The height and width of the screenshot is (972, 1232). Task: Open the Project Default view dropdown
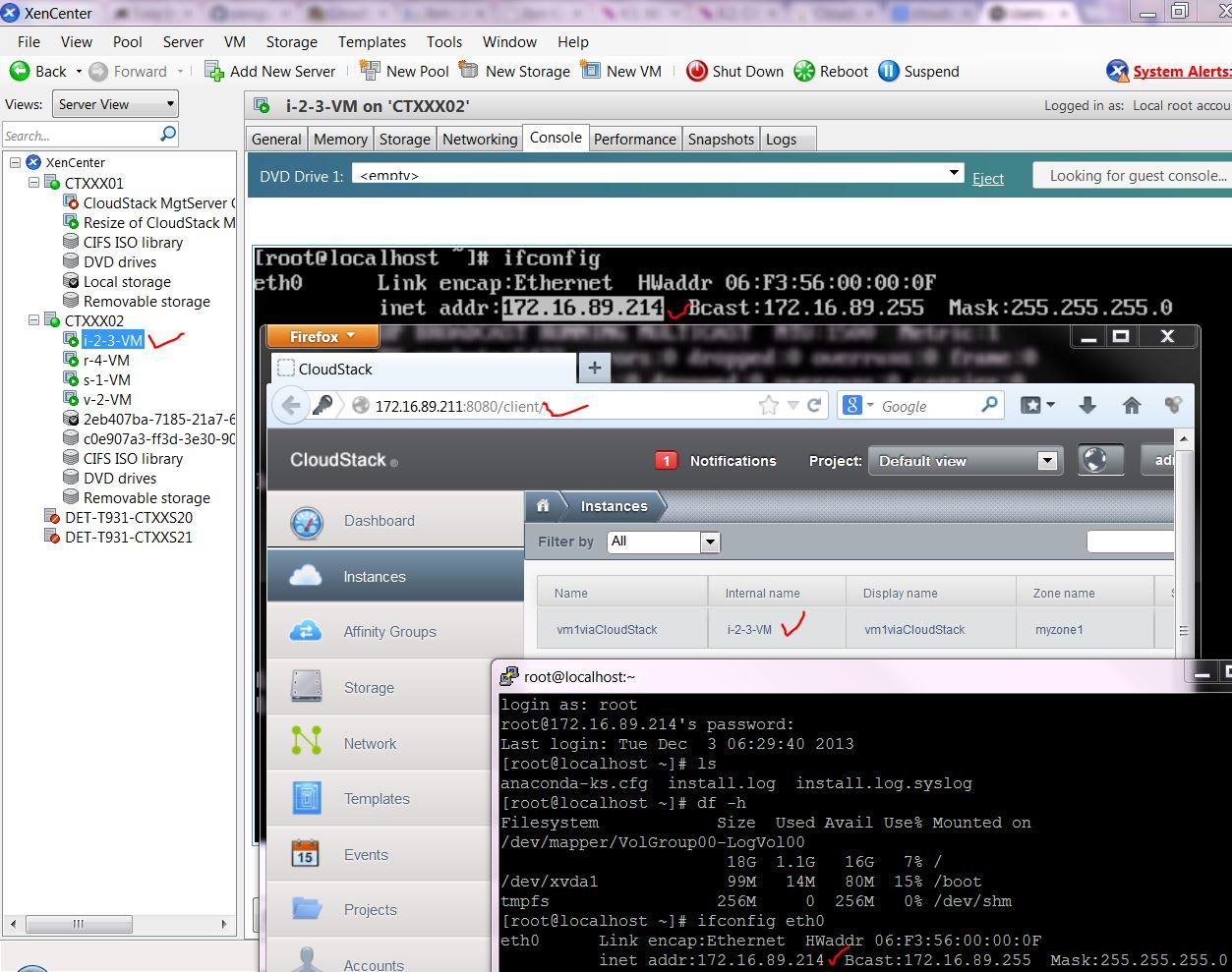[x=964, y=460]
